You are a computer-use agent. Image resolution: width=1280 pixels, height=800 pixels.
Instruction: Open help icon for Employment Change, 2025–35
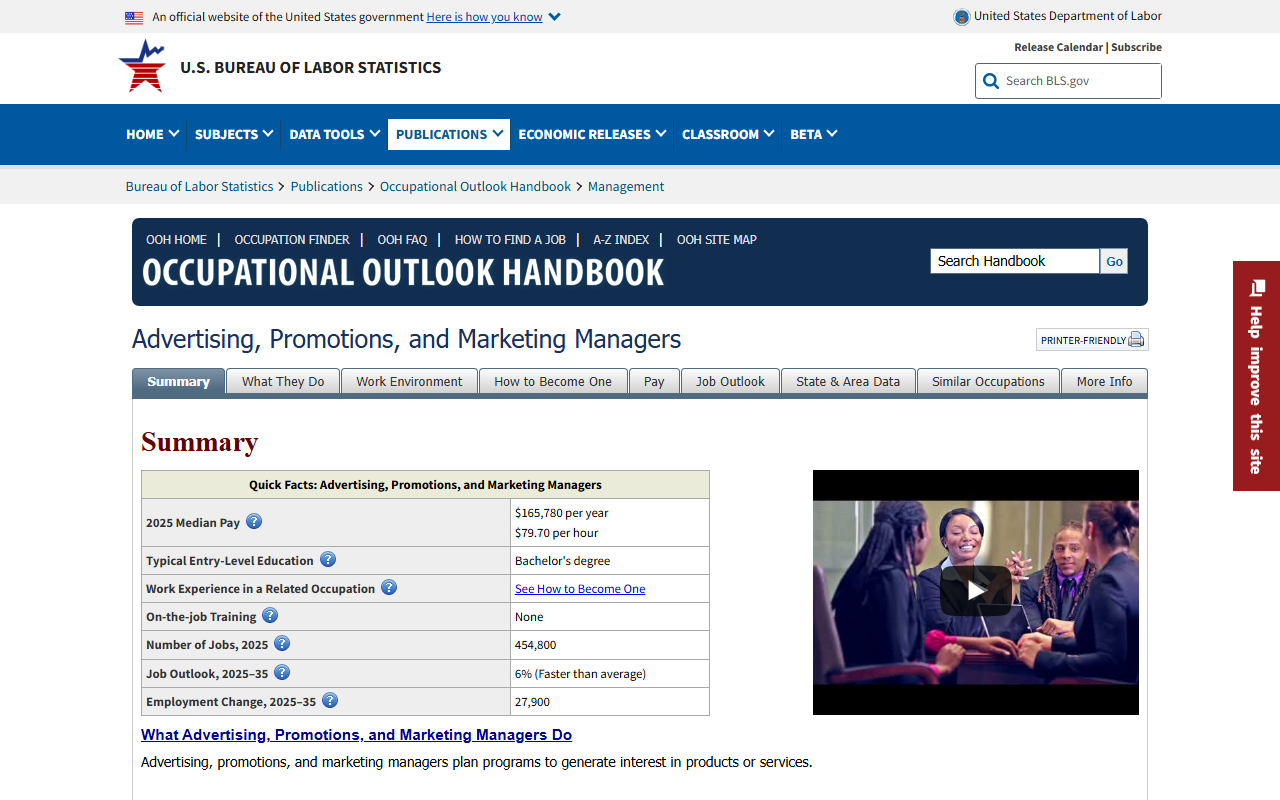pyautogui.click(x=330, y=701)
